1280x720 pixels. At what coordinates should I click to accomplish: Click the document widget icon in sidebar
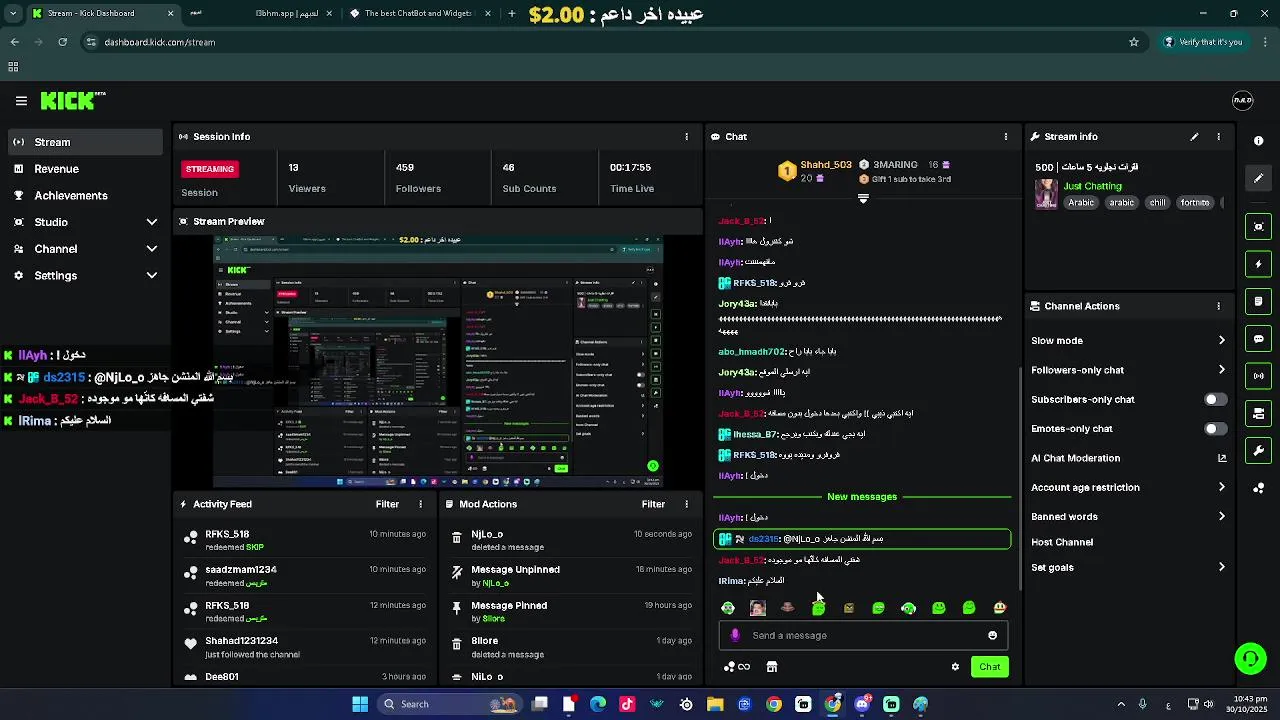click(1259, 301)
